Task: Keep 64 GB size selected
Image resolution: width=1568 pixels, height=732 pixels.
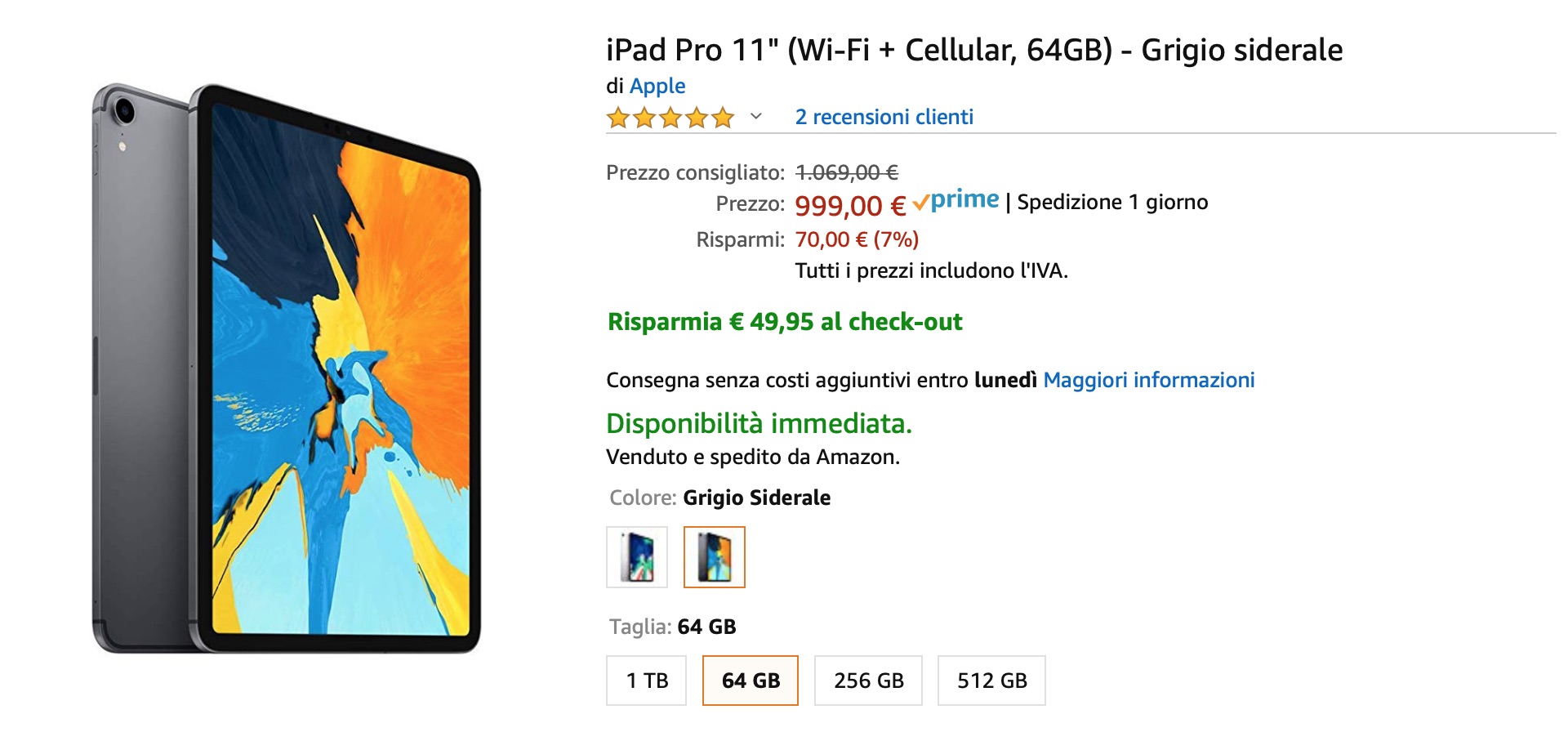Action: pos(750,680)
